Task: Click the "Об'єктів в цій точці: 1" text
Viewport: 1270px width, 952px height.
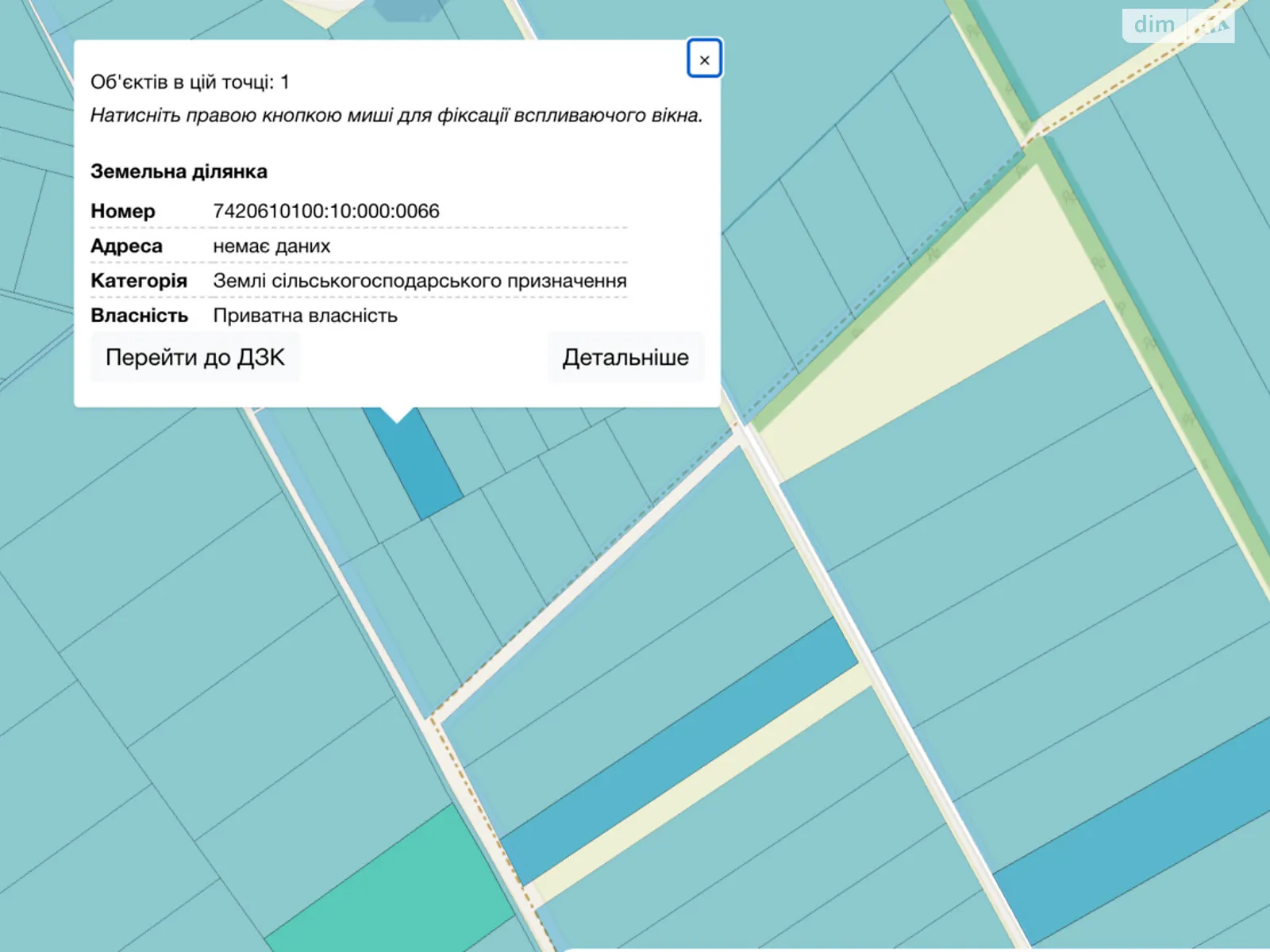Action: [190, 83]
